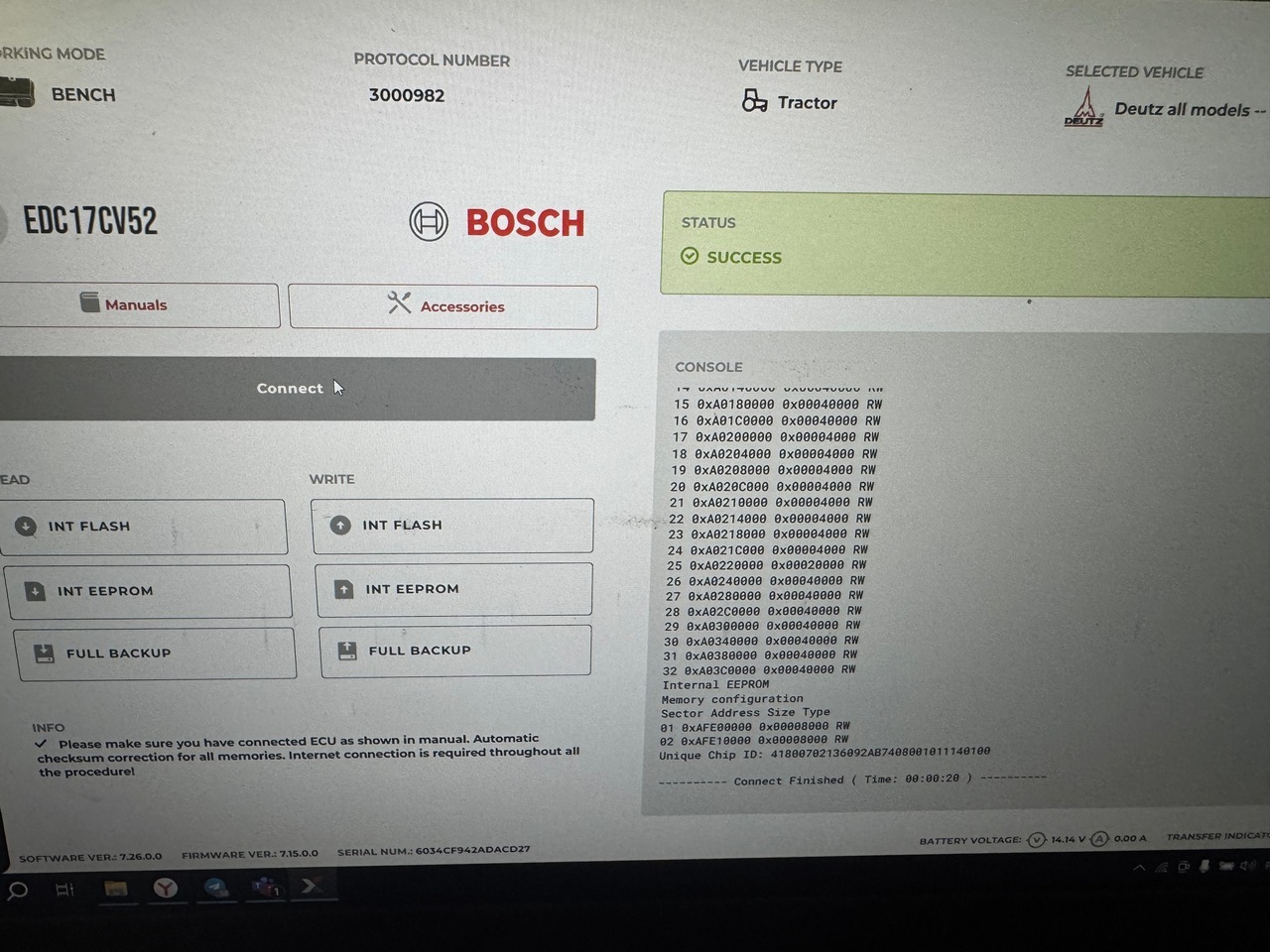Show hidden system tray icons
This screenshot has width=1270, height=952.
(1139, 868)
